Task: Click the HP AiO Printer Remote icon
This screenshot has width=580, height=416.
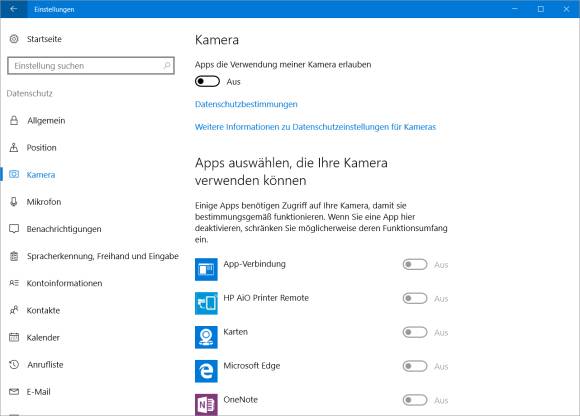Action: click(206, 303)
